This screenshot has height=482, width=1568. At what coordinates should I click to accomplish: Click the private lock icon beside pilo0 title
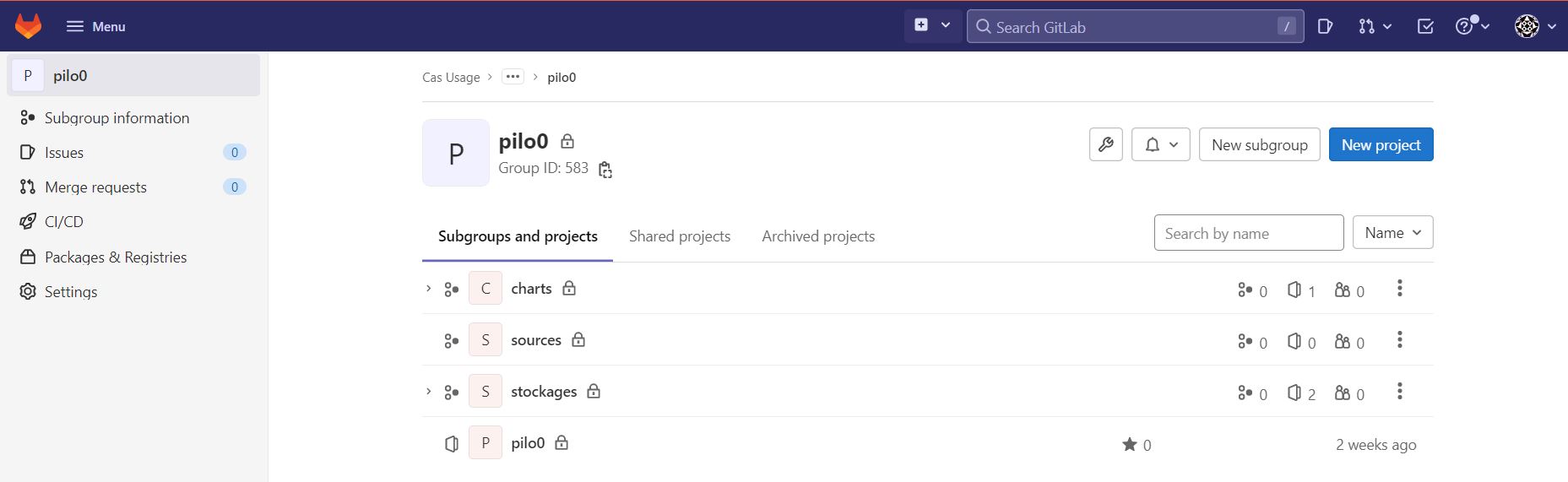click(567, 141)
